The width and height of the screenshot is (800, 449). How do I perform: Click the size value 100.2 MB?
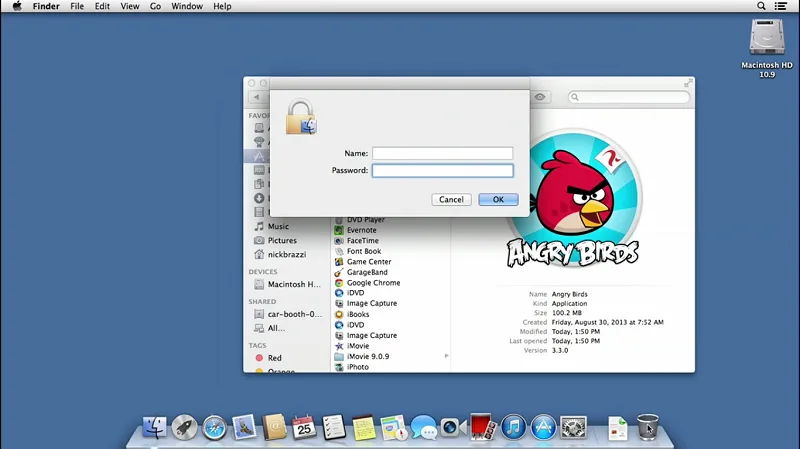pos(566,313)
